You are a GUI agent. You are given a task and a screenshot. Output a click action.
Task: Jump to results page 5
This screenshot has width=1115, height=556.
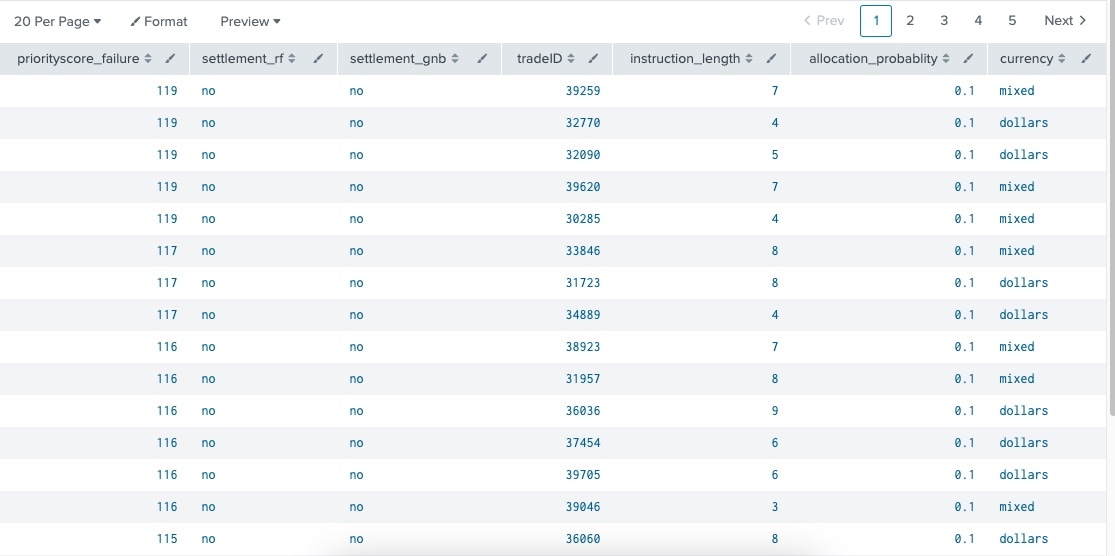point(1012,21)
